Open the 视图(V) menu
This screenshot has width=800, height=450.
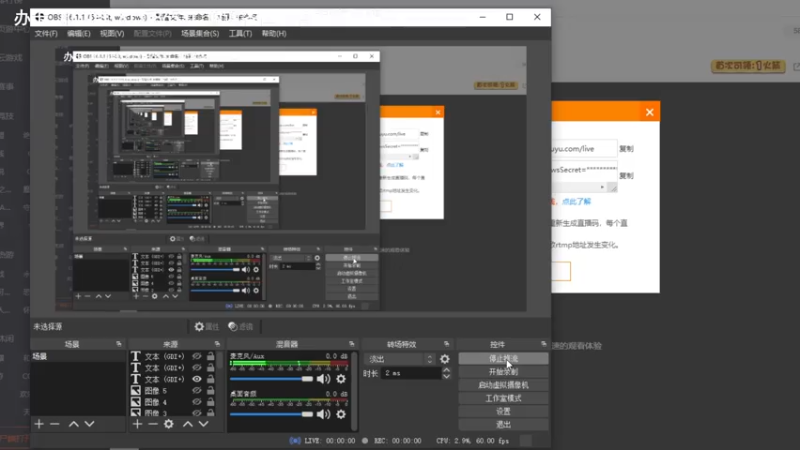[x=112, y=34]
